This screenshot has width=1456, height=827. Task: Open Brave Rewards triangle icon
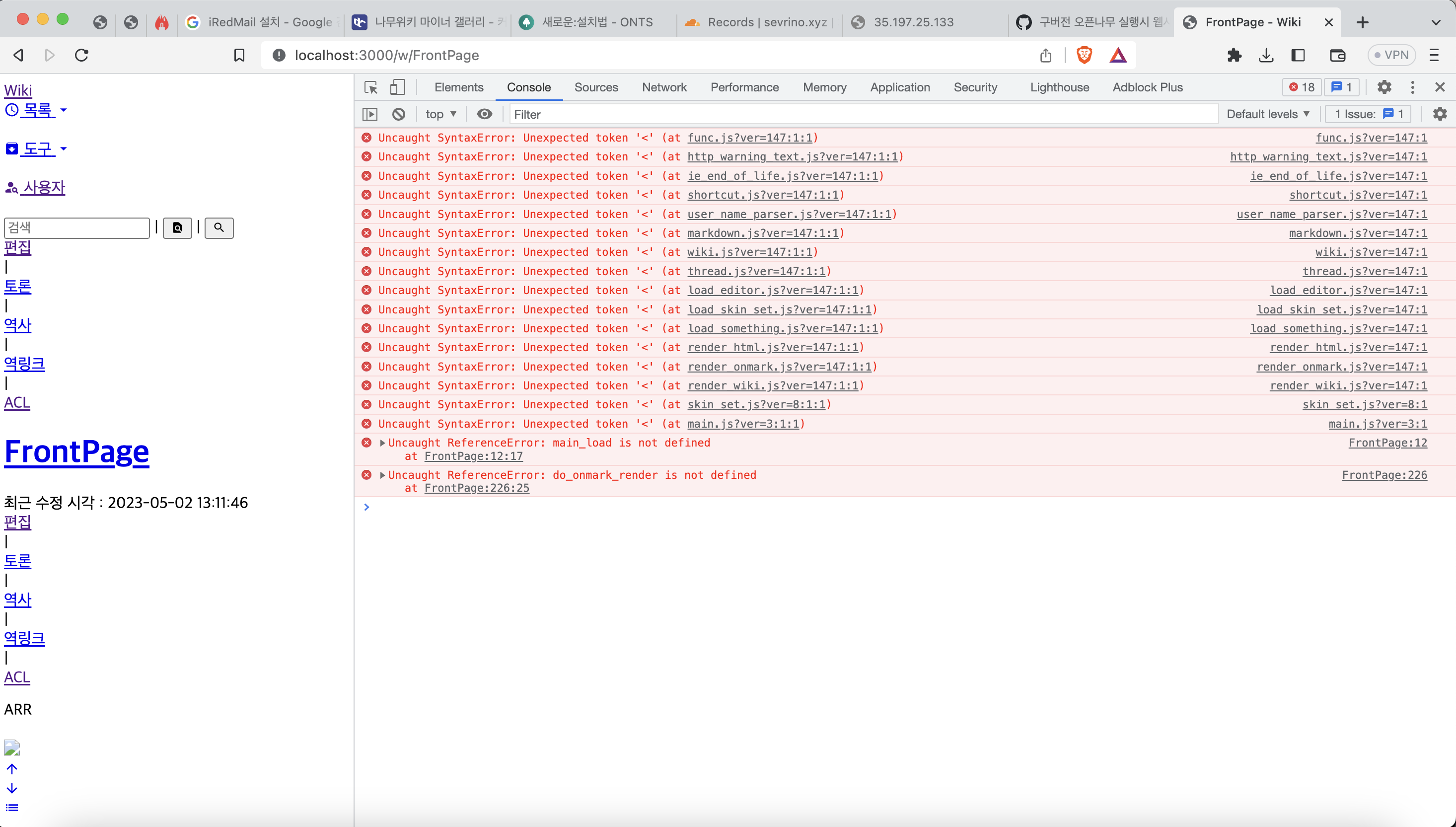pos(1118,55)
